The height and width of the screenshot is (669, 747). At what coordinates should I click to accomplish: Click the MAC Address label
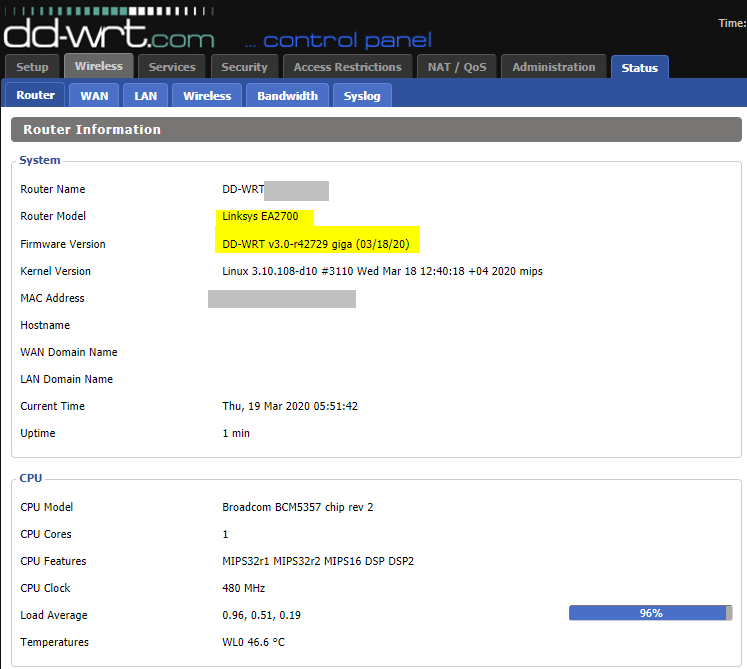point(52,298)
